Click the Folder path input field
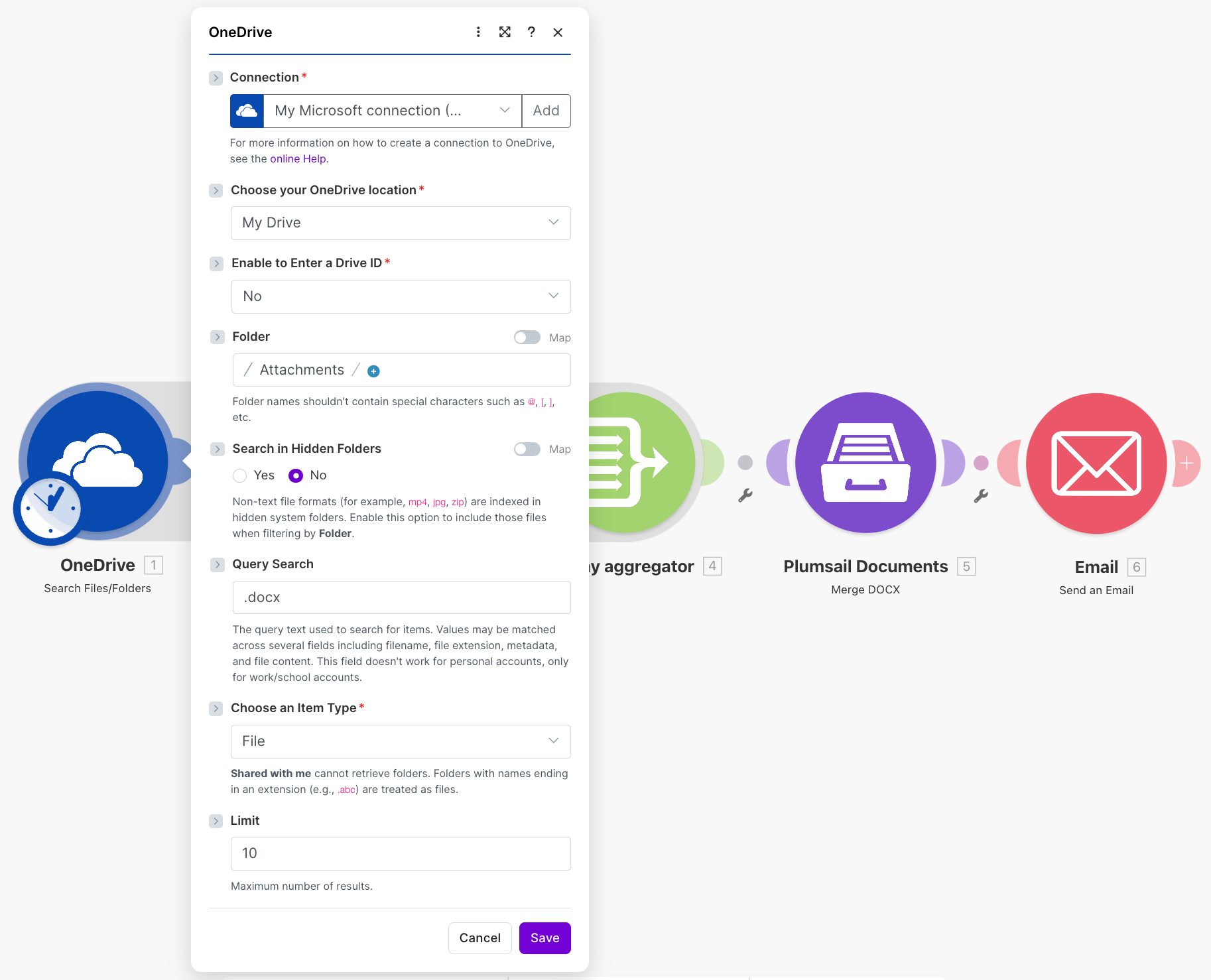Image resolution: width=1211 pixels, height=980 pixels. [401, 370]
